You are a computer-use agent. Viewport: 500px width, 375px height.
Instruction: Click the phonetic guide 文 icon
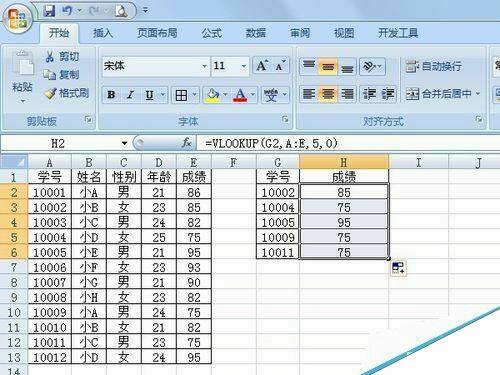click(271, 95)
